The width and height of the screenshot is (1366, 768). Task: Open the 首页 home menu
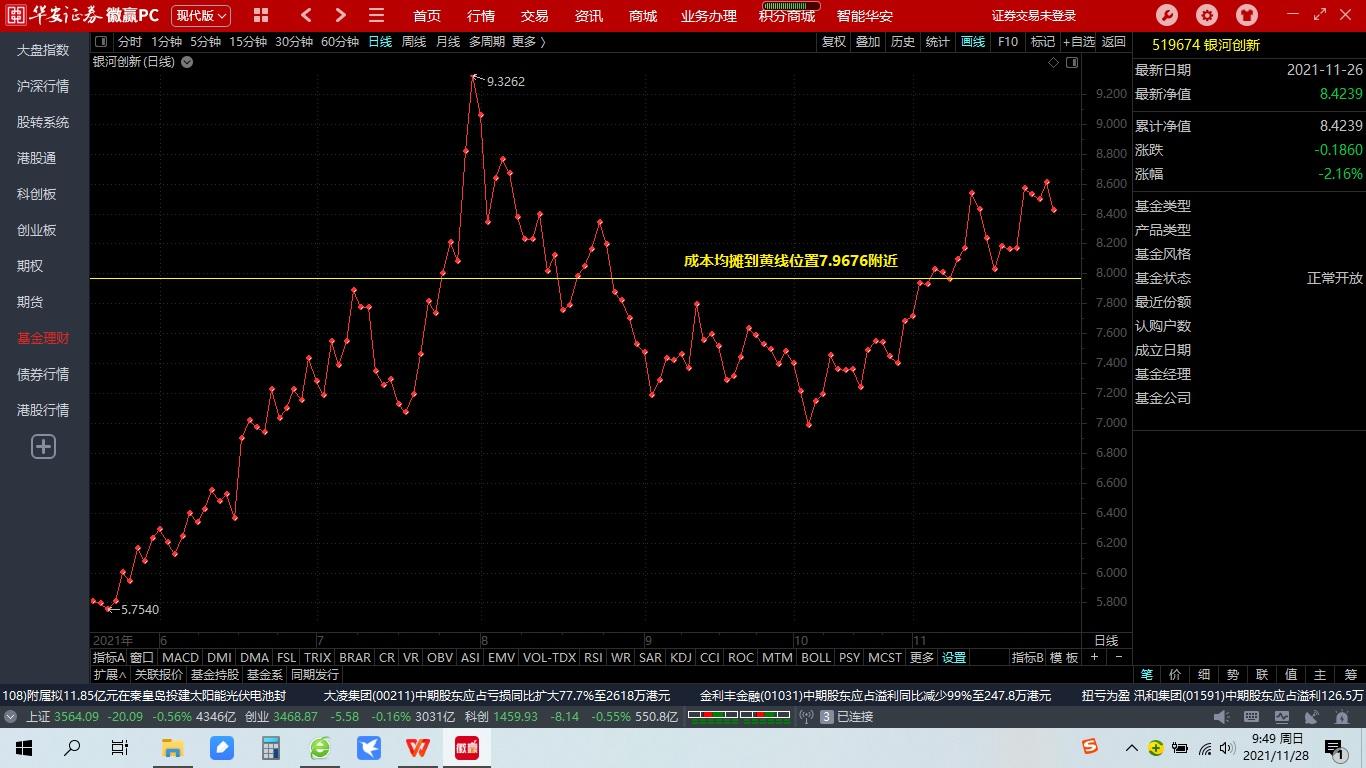pos(427,16)
